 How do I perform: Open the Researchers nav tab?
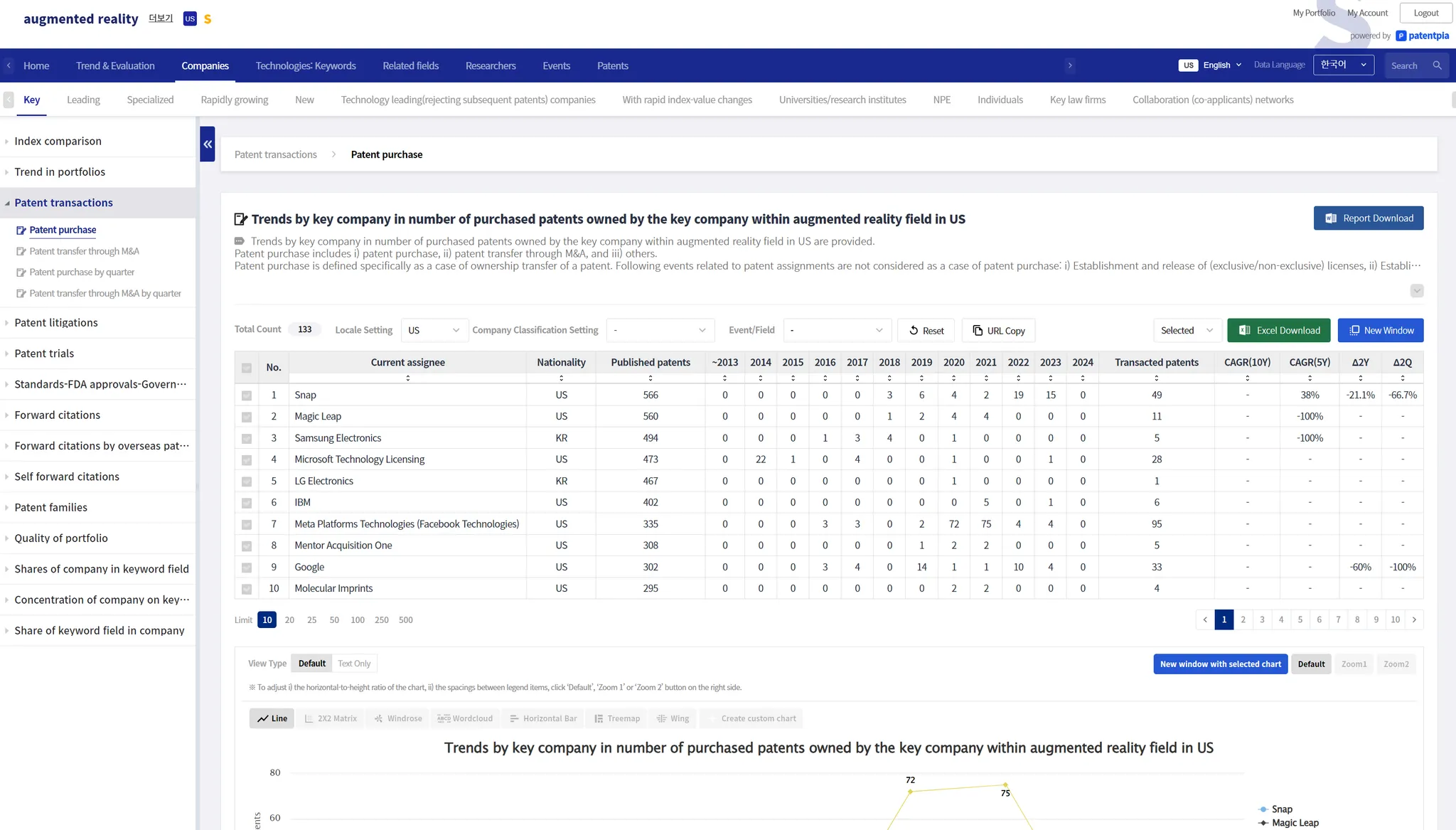click(491, 65)
